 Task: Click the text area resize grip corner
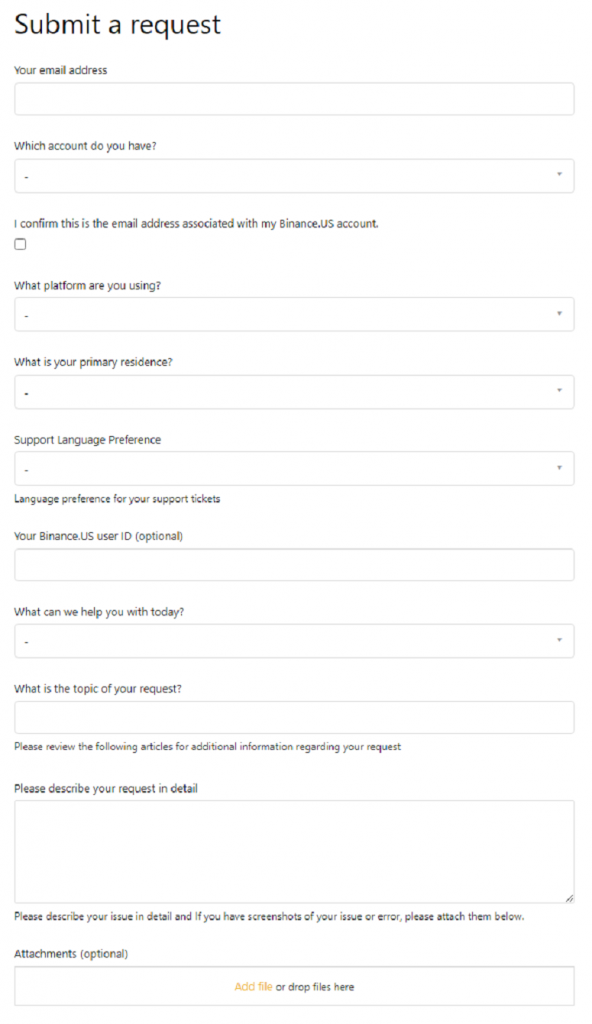569,899
